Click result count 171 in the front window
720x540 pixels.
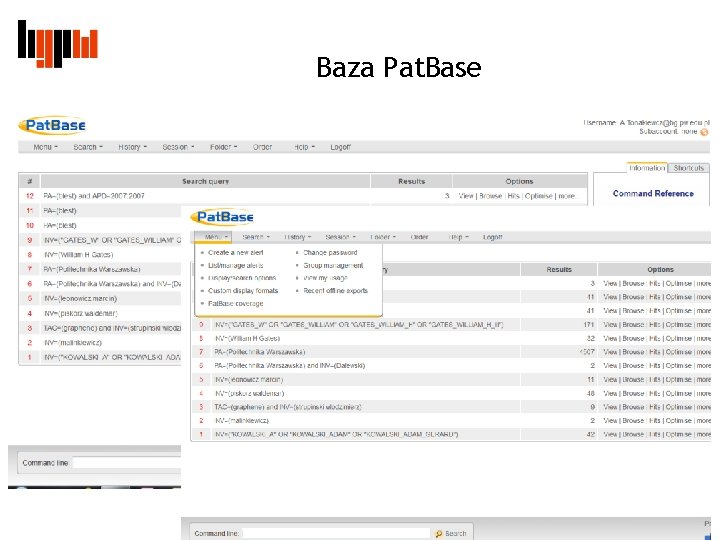coord(589,325)
